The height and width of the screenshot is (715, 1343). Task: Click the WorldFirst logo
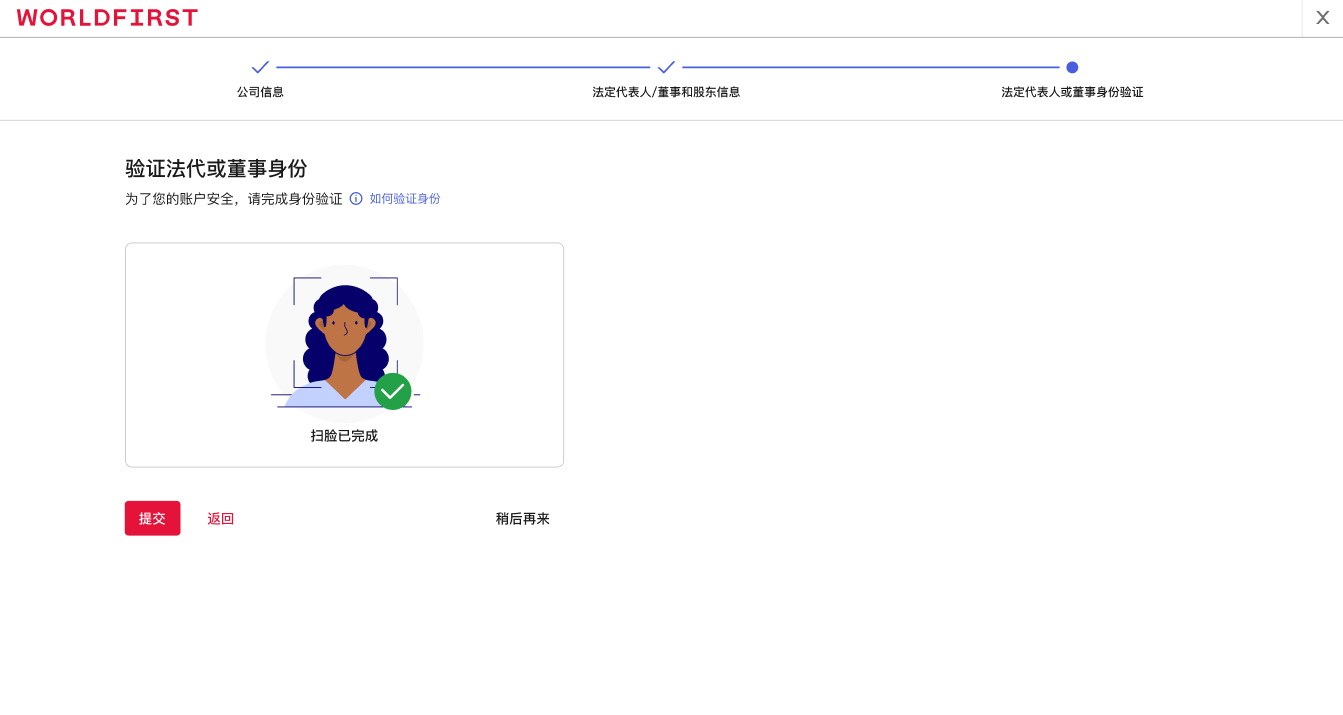click(107, 17)
